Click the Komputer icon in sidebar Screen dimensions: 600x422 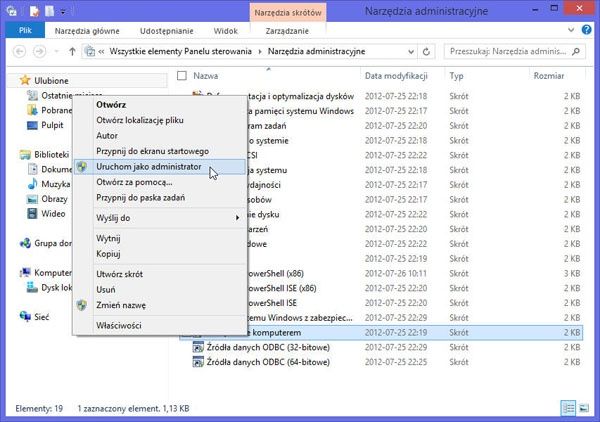(25, 272)
